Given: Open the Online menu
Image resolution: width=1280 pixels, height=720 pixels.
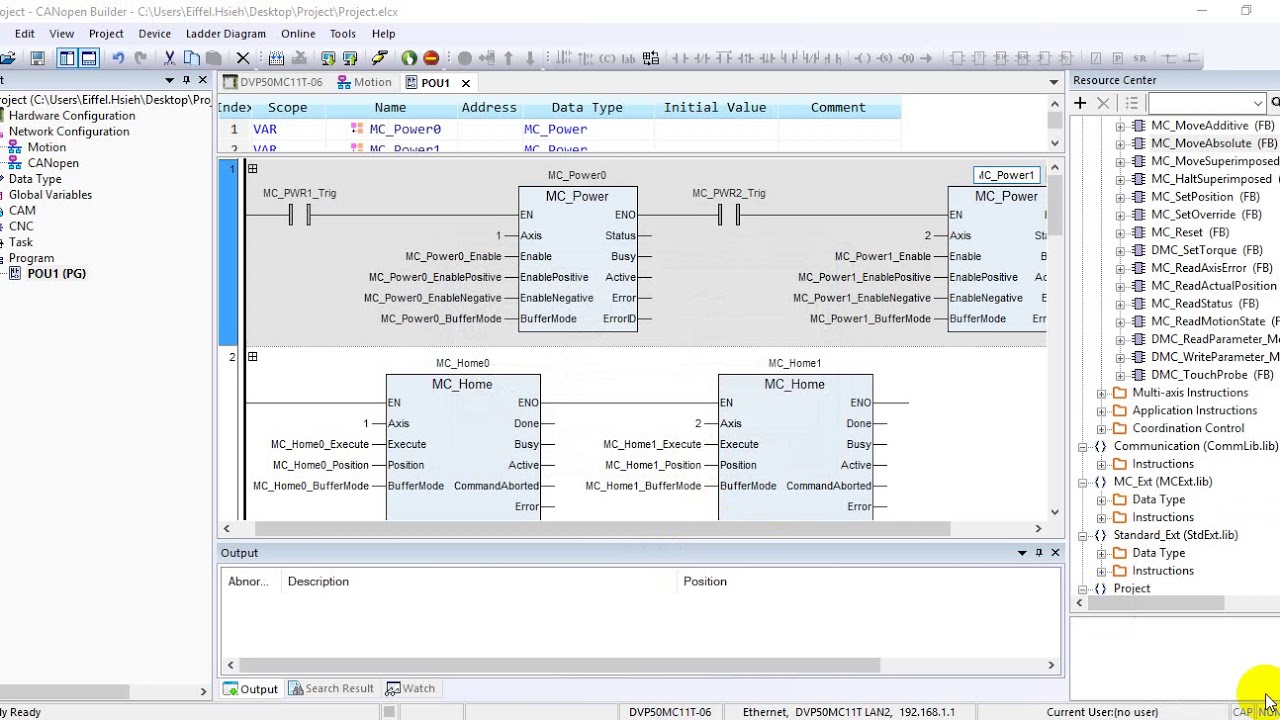Looking at the screenshot, I should click(x=298, y=33).
